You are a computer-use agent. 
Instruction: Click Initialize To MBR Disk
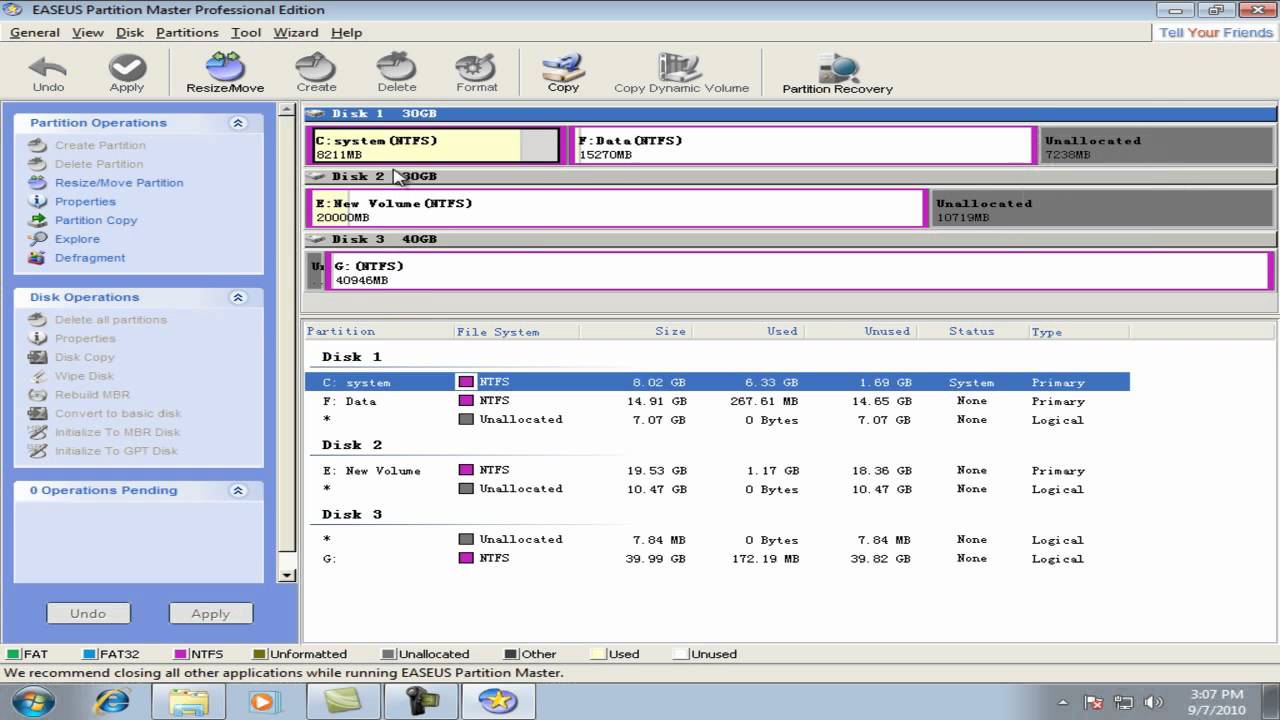[118, 433]
